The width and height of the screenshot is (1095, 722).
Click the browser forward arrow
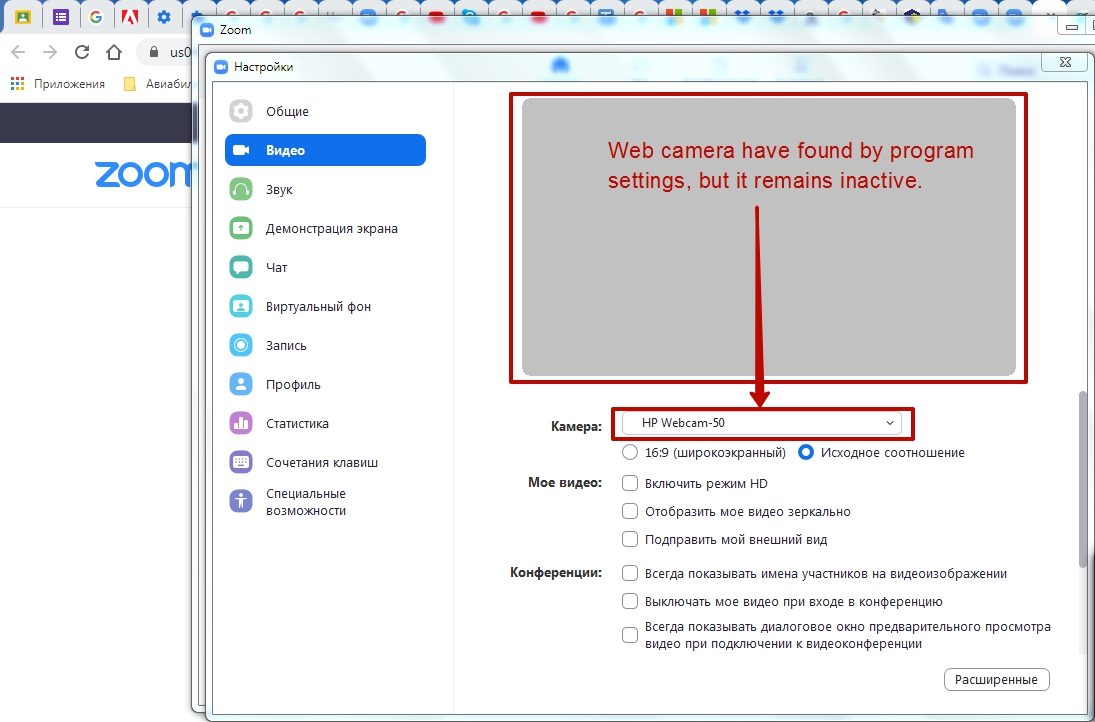click(50, 52)
